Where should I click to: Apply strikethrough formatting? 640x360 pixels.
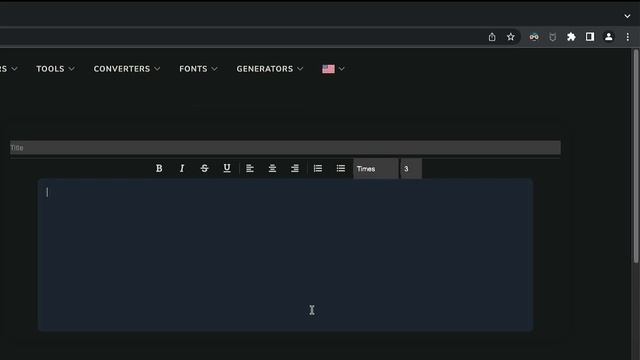(204, 168)
